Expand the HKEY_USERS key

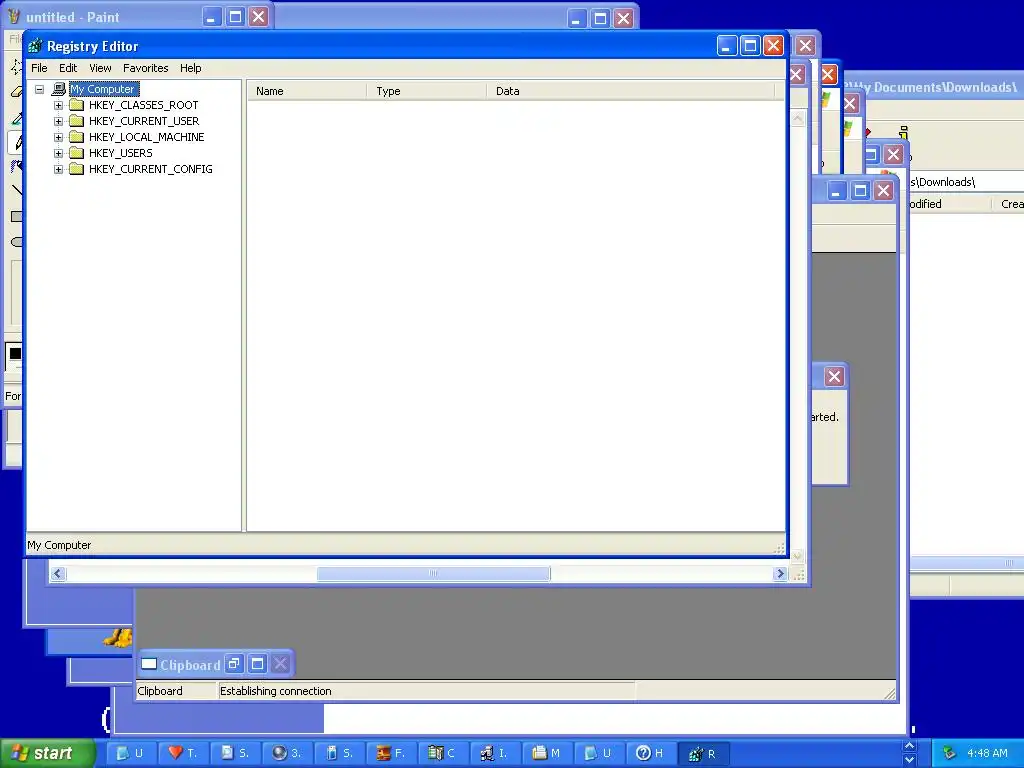pos(58,153)
